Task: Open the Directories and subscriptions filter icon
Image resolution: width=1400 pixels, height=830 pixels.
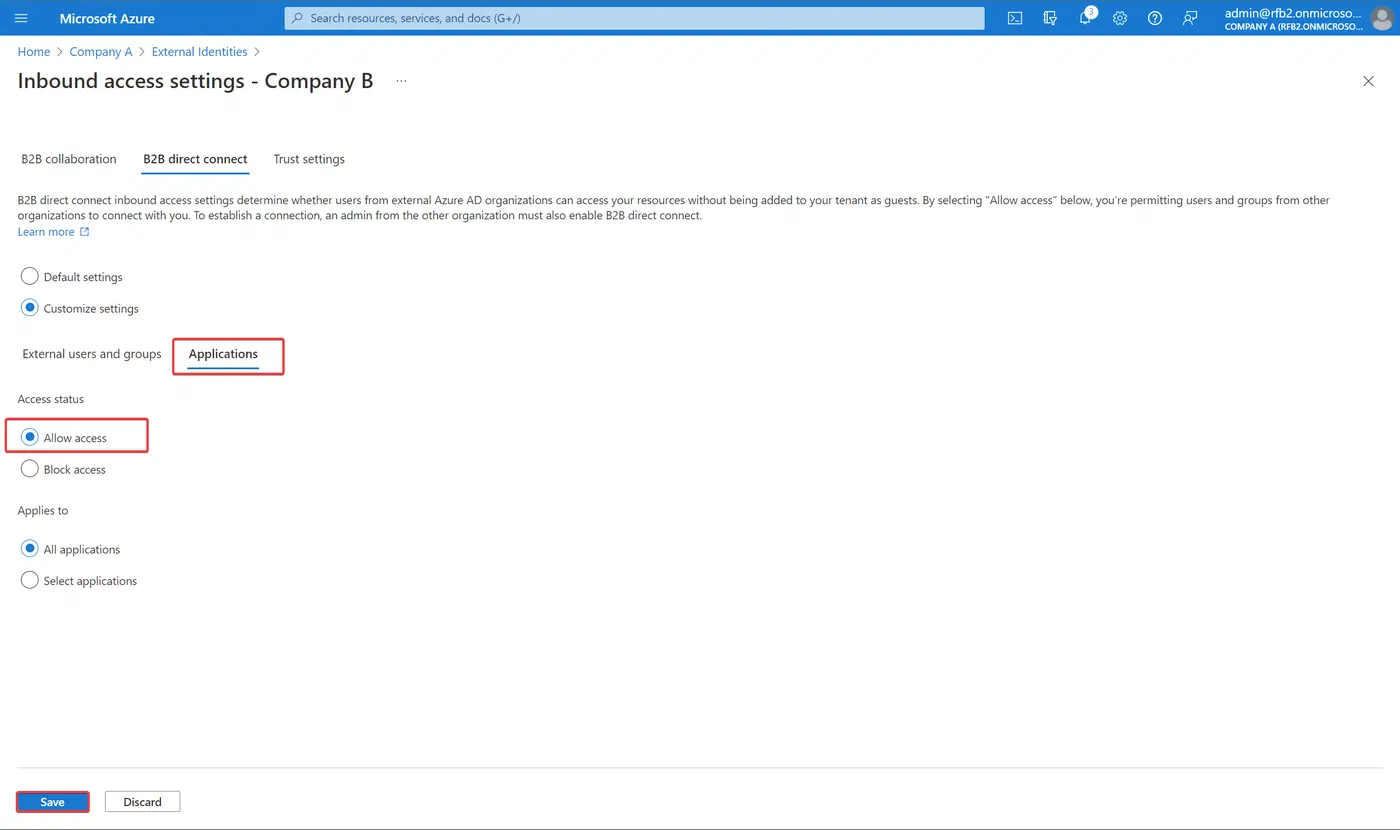Action: pos(1050,18)
